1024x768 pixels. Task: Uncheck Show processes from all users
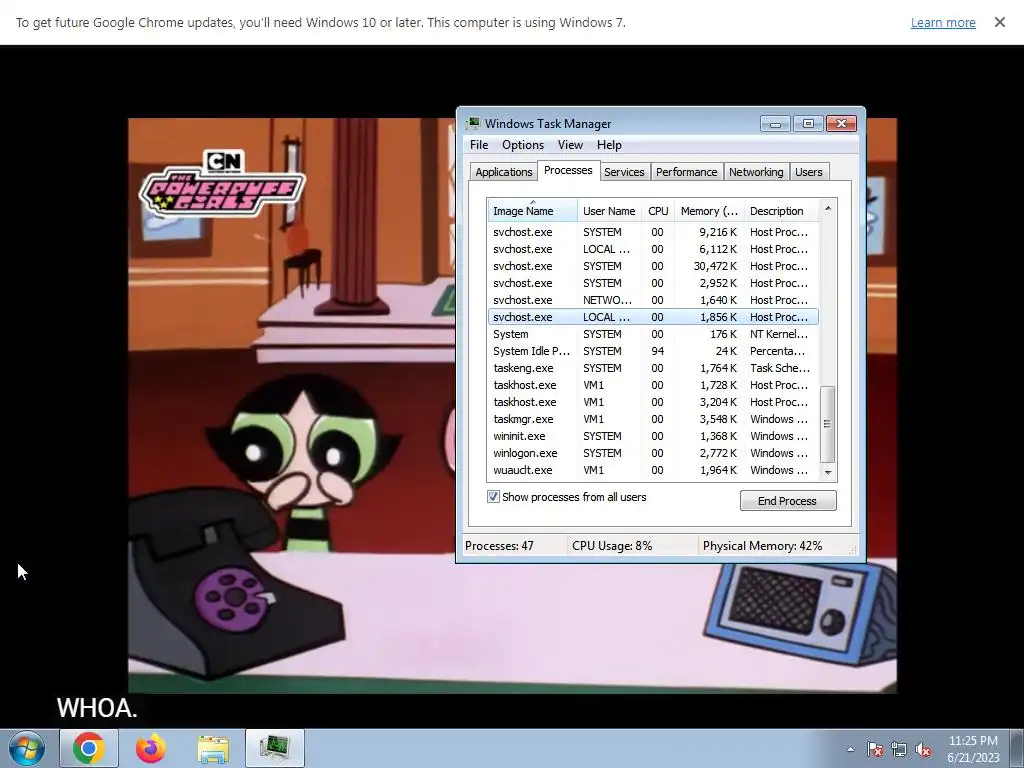tap(493, 497)
